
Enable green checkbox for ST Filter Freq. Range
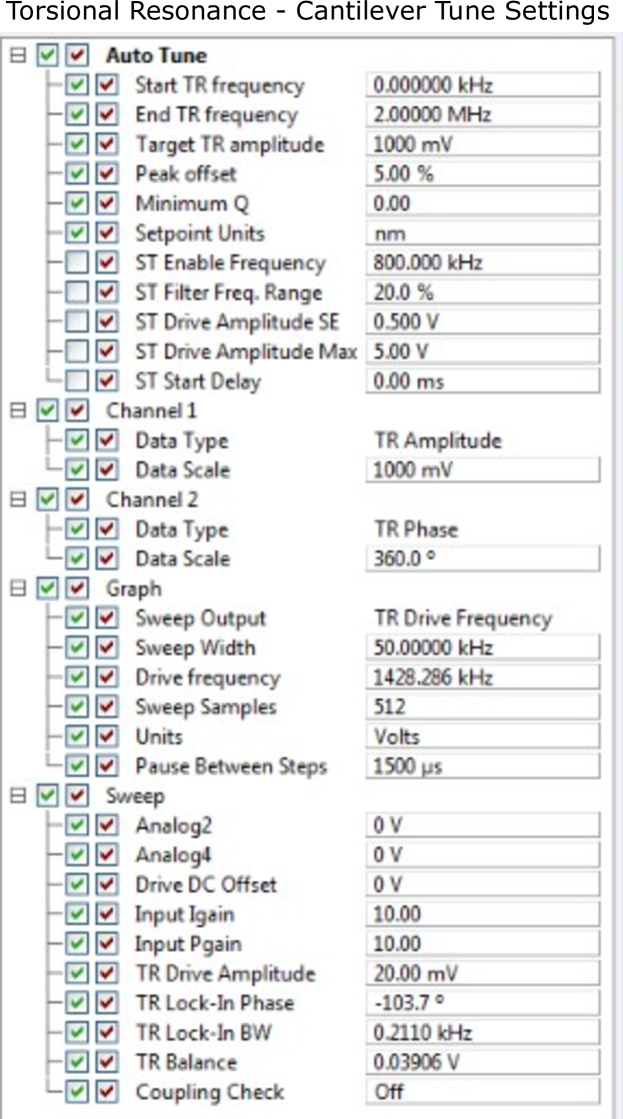tap(76, 293)
